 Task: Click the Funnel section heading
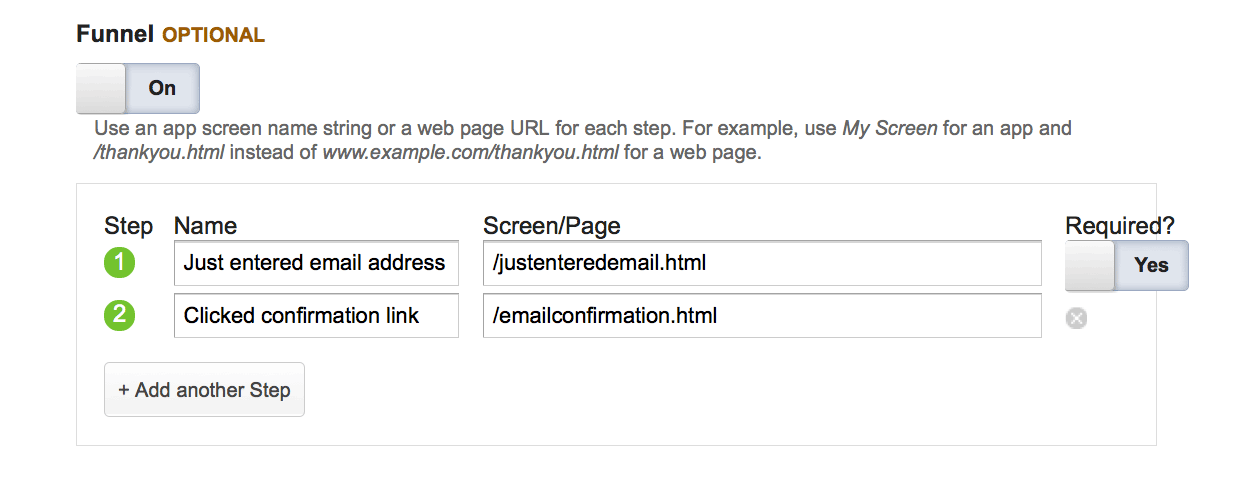pos(115,34)
